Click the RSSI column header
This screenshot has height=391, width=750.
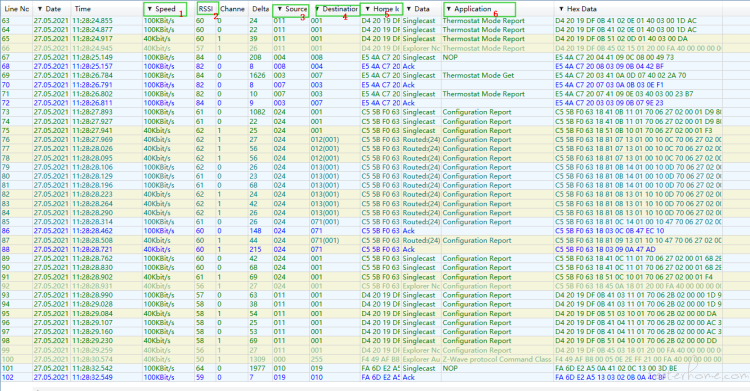[x=206, y=9]
